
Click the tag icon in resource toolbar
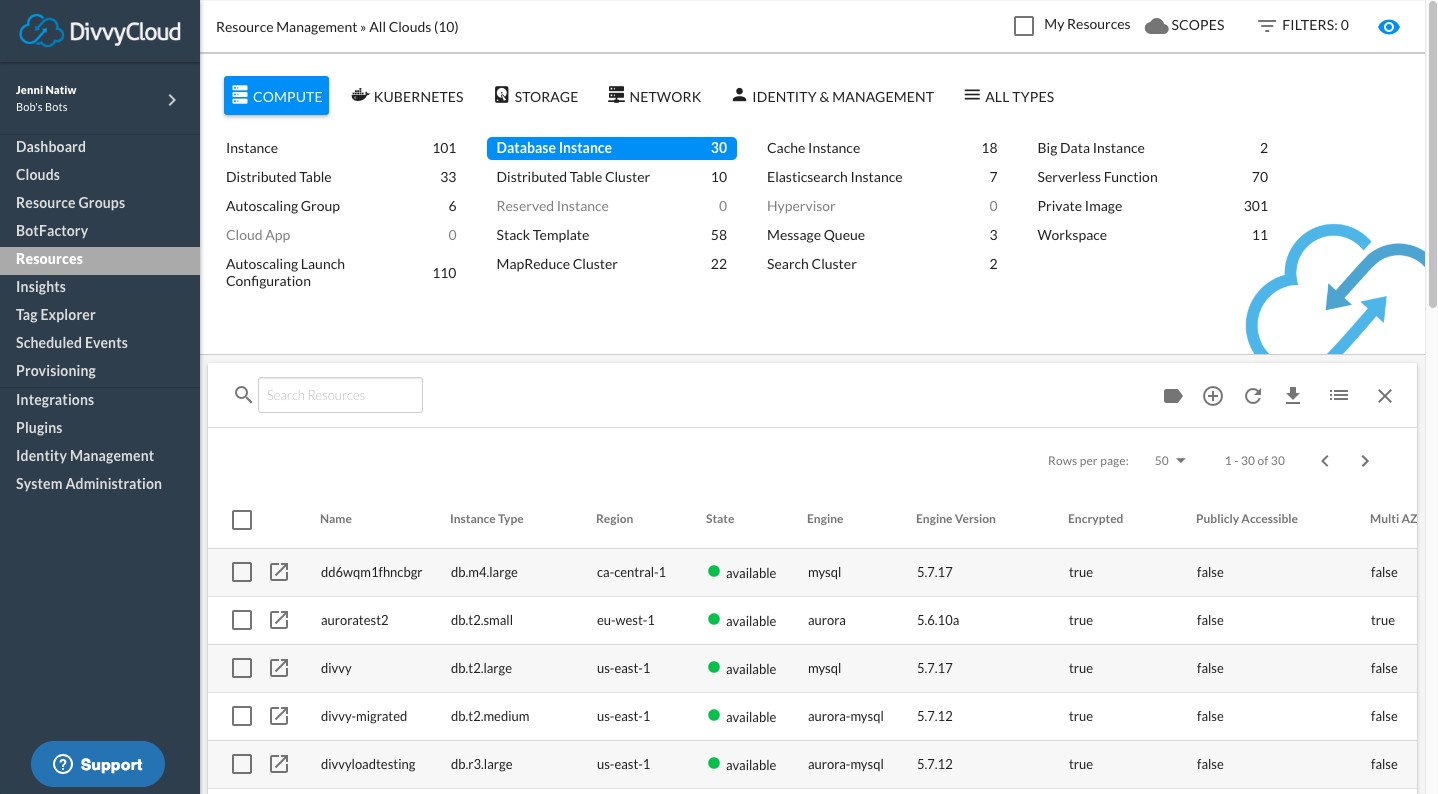click(1173, 396)
